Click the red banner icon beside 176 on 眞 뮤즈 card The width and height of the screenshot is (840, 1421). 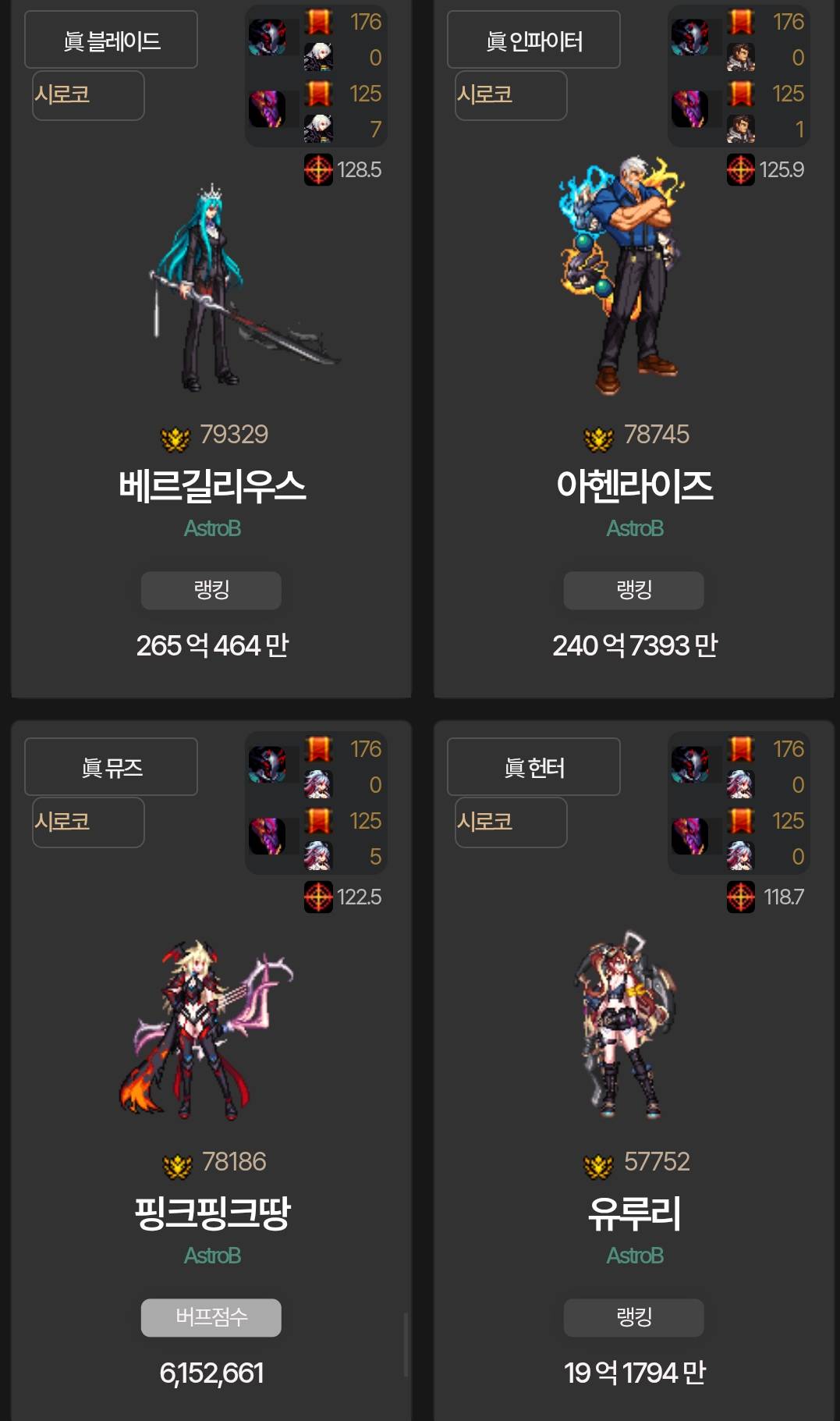(x=318, y=749)
